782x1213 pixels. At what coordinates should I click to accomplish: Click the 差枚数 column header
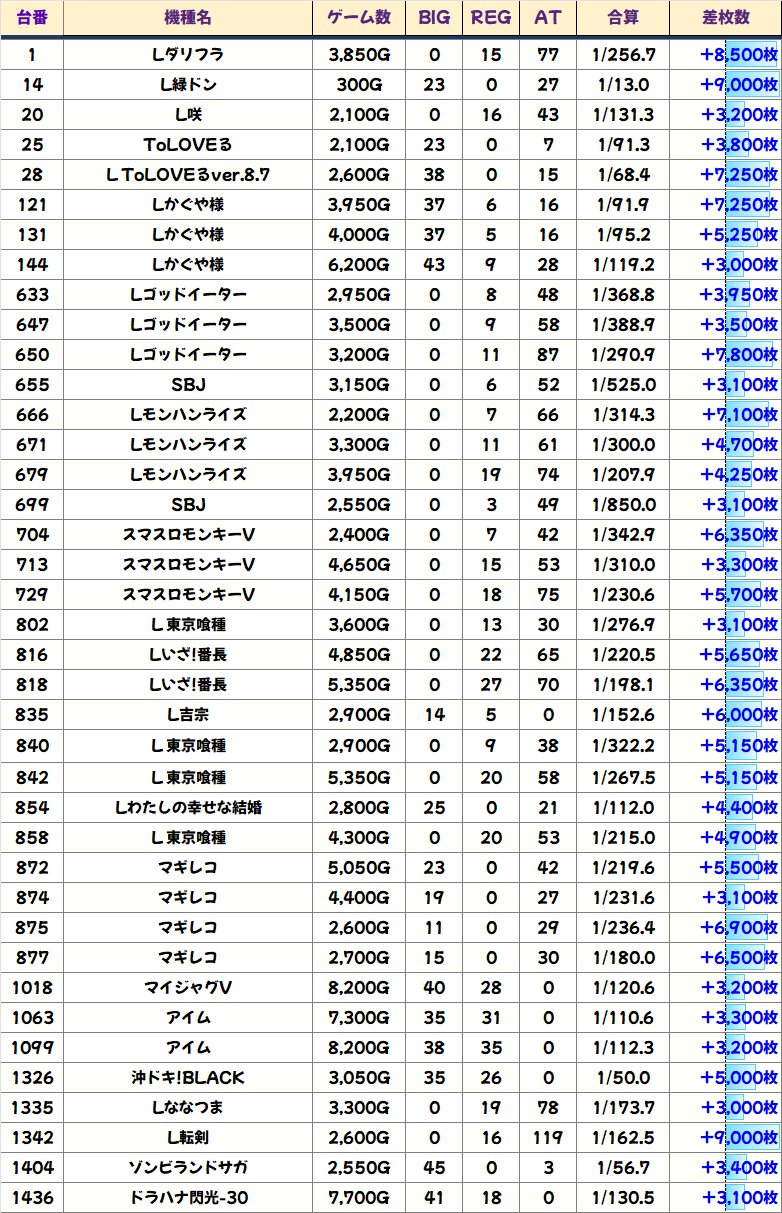tap(726, 18)
